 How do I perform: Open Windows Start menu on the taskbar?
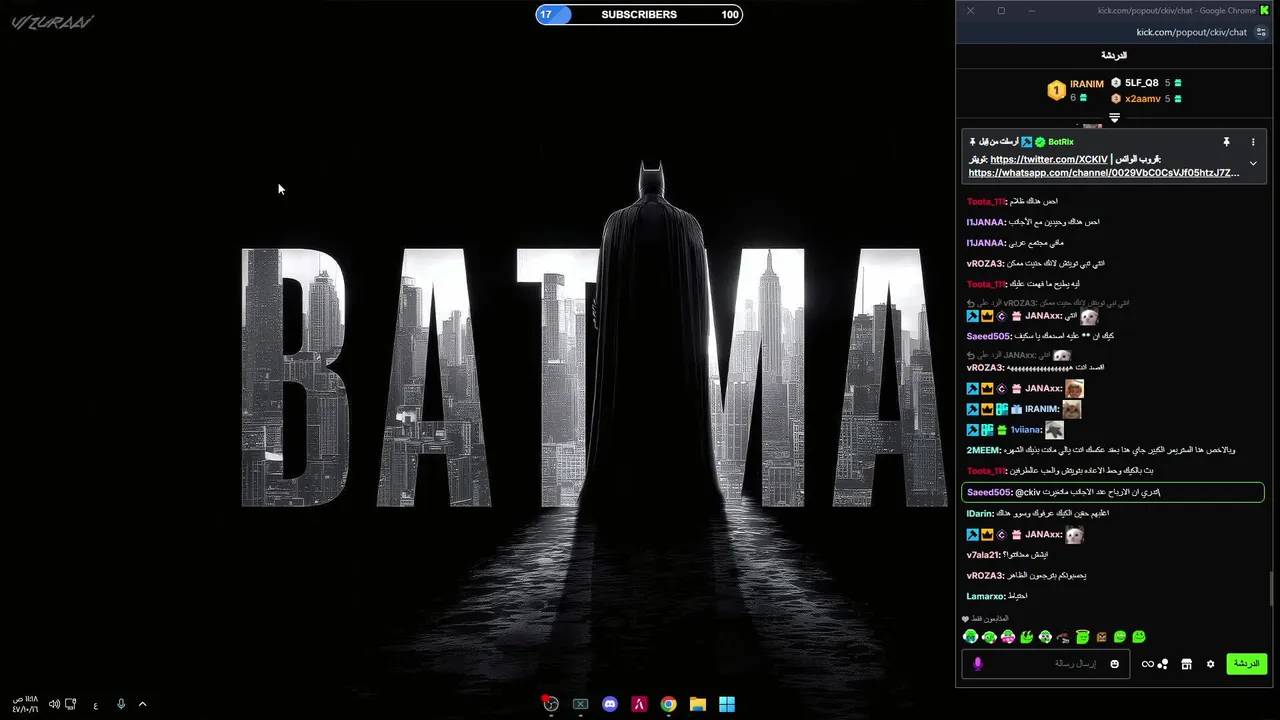pos(727,704)
